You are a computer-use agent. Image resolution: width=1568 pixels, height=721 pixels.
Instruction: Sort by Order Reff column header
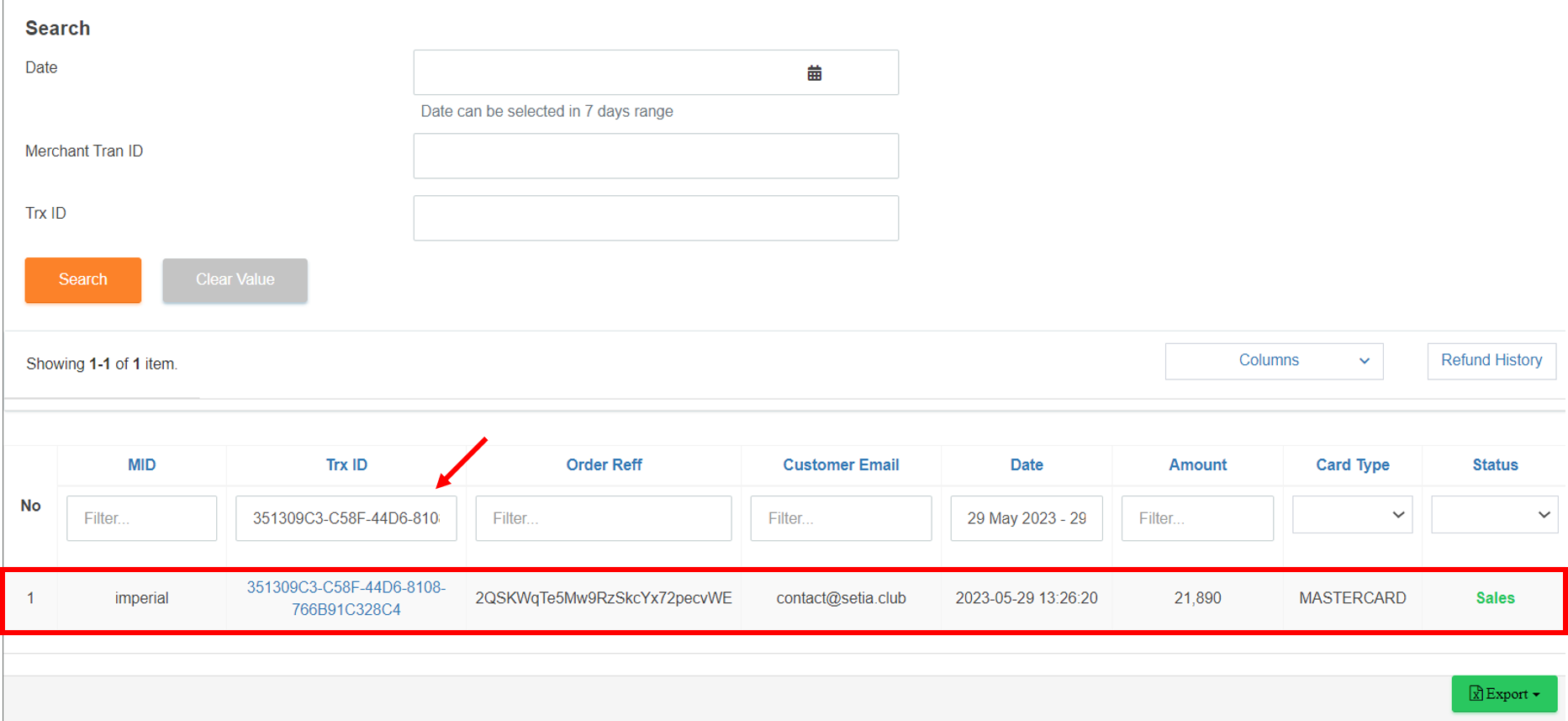tap(604, 465)
